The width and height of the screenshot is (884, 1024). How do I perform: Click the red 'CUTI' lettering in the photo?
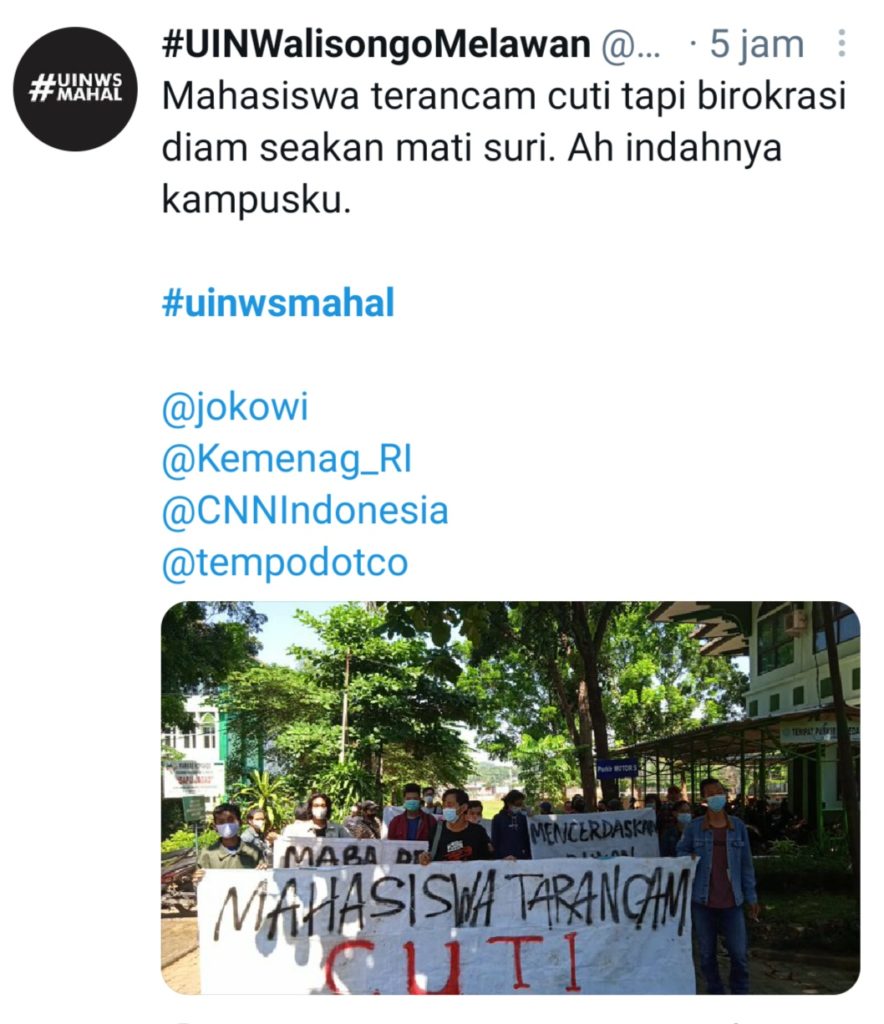coord(451,964)
